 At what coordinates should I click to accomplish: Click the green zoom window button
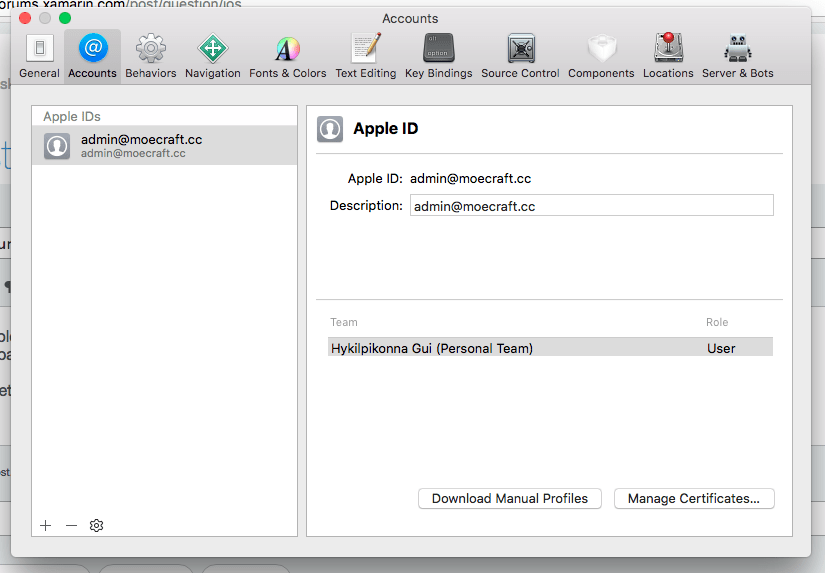tap(65, 18)
